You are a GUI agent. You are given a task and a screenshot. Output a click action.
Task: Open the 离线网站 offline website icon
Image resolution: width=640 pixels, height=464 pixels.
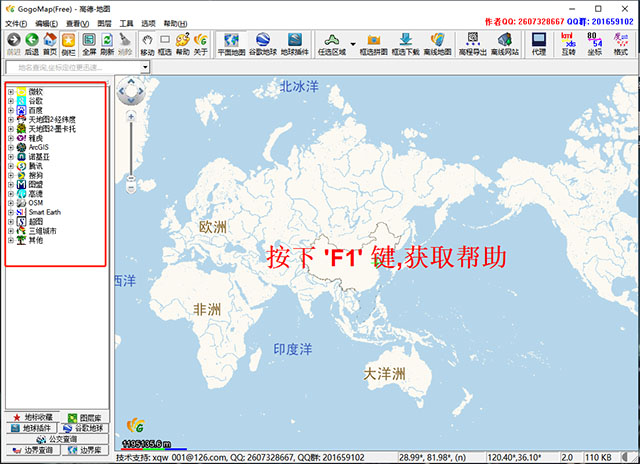click(504, 40)
